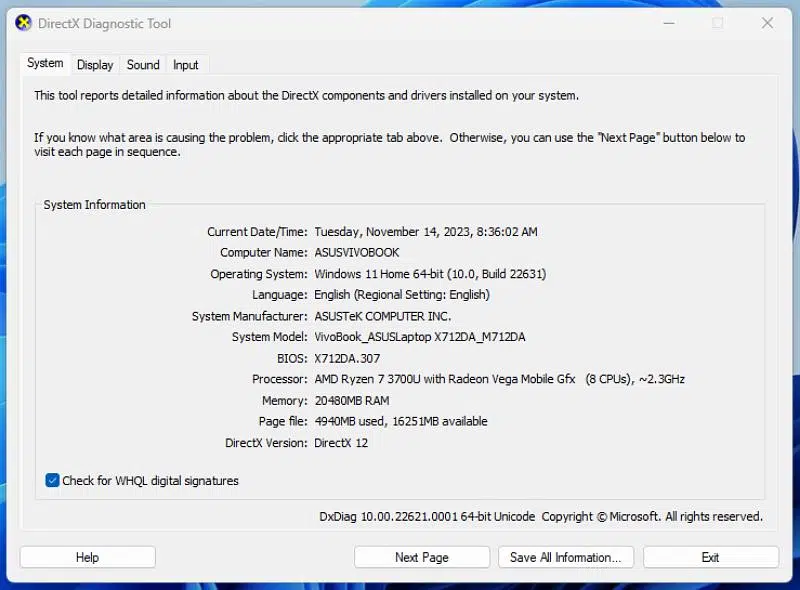Click the DirectX icon in the title bar
Screen dimensions: 800x590
click(x=24, y=22)
